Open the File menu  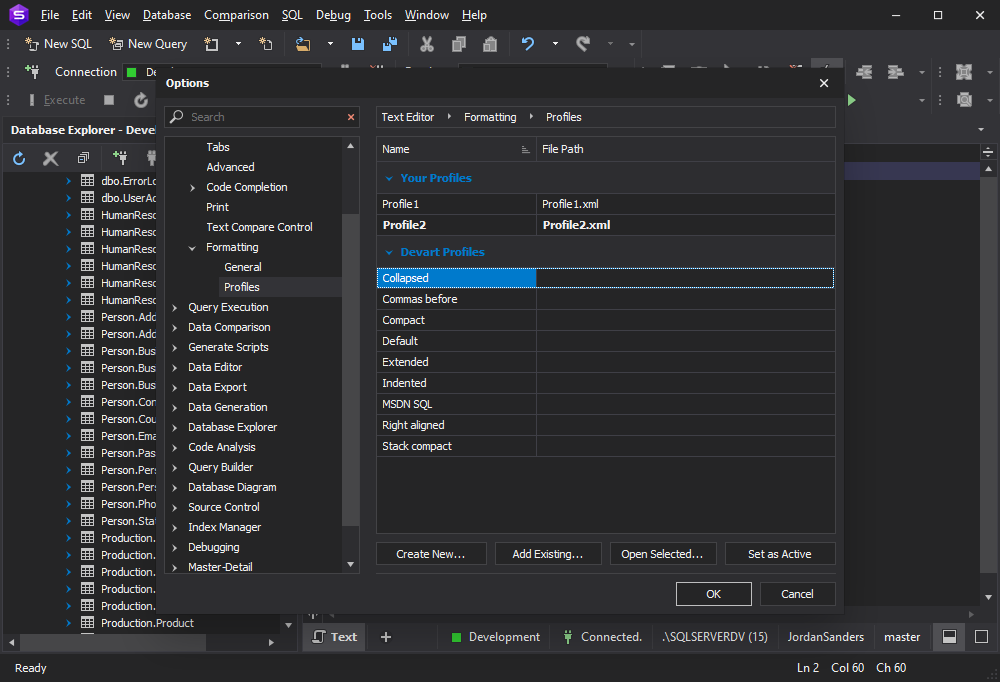click(x=50, y=15)
